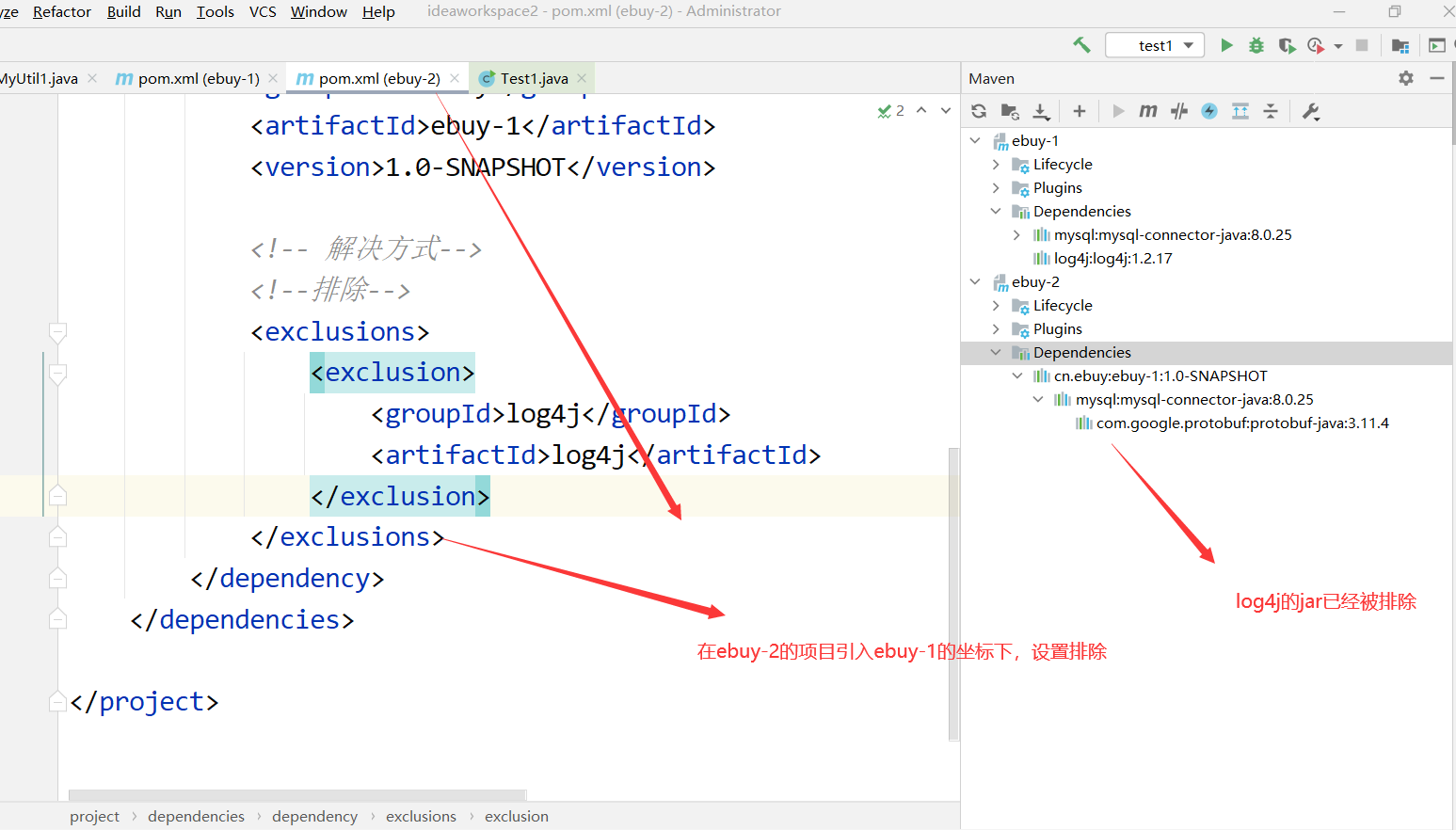Fold the <exclusion> block gutter marker
This screenshot has height=830, width=1456.
[57, 374]
